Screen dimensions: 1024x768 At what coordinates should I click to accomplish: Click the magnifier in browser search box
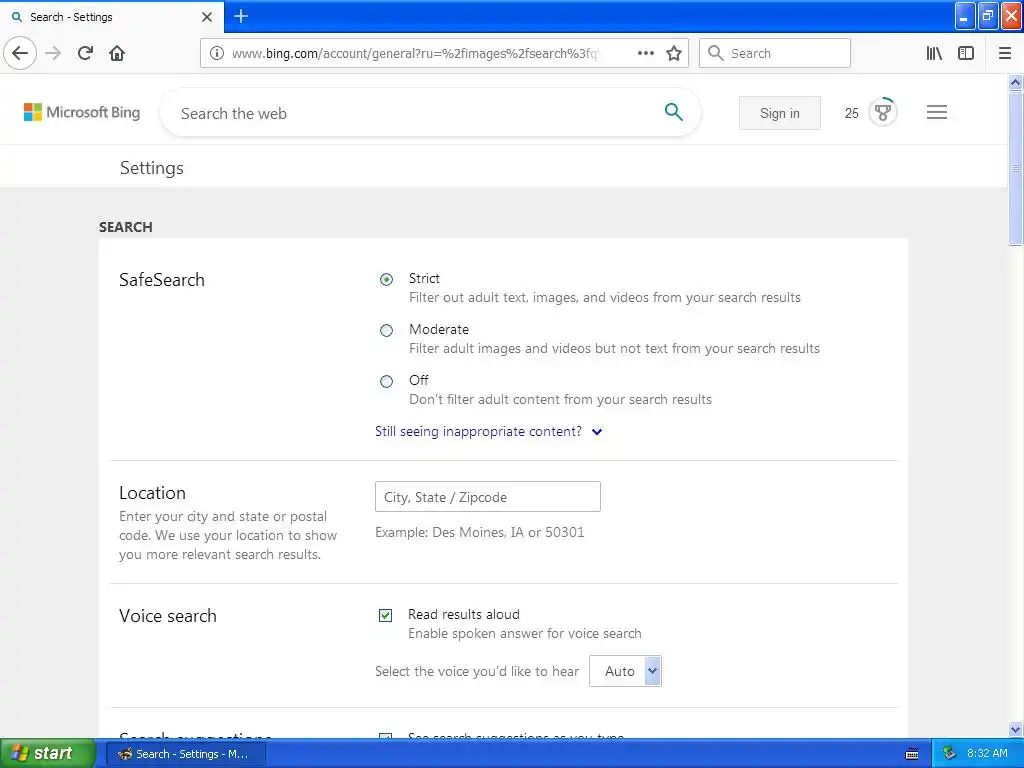(716, 53)
